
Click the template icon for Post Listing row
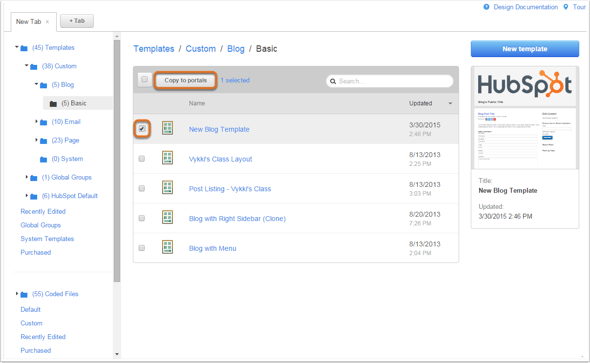167,187
